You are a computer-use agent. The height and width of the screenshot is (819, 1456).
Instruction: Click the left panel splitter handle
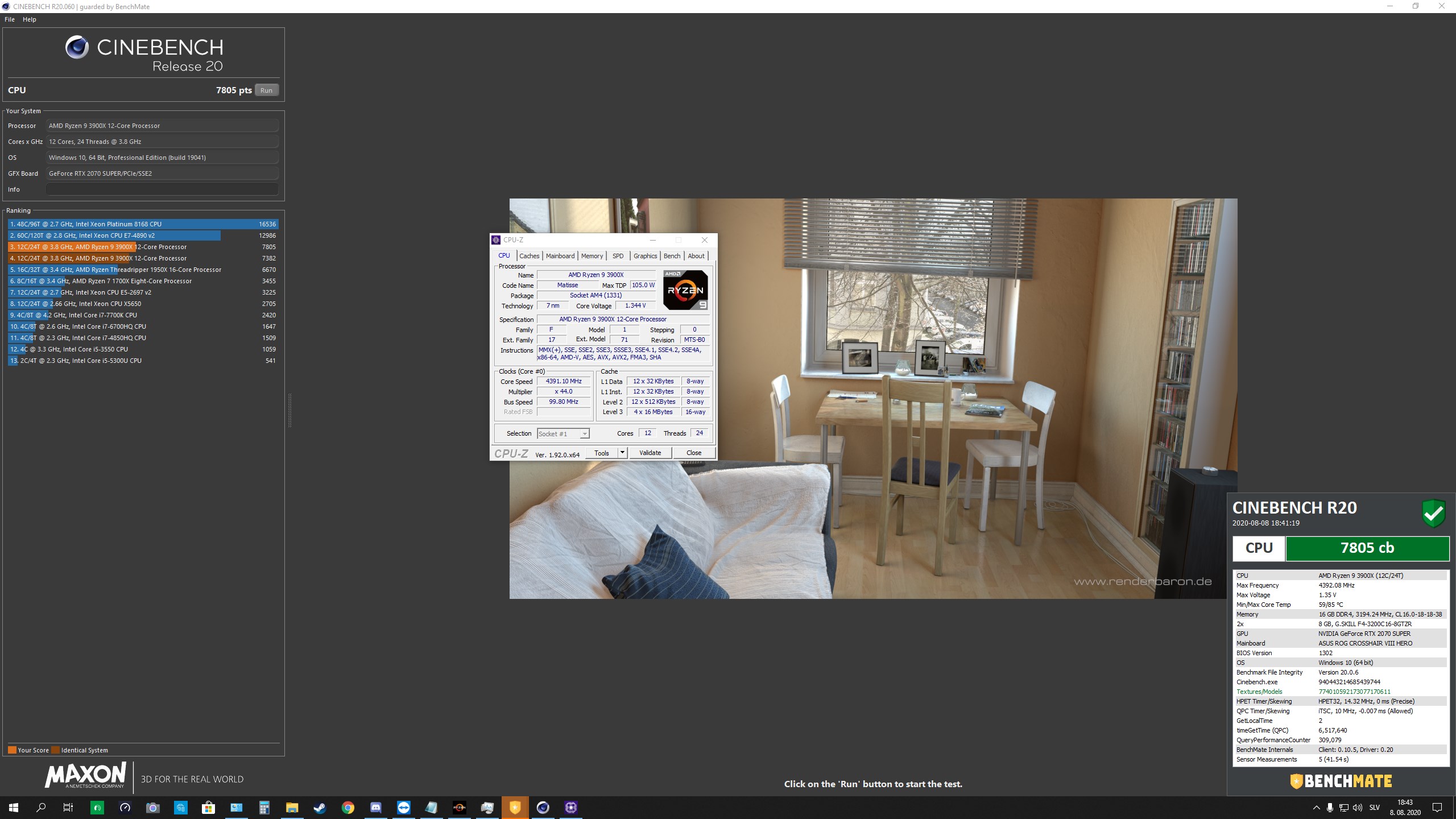coord(289,410)
